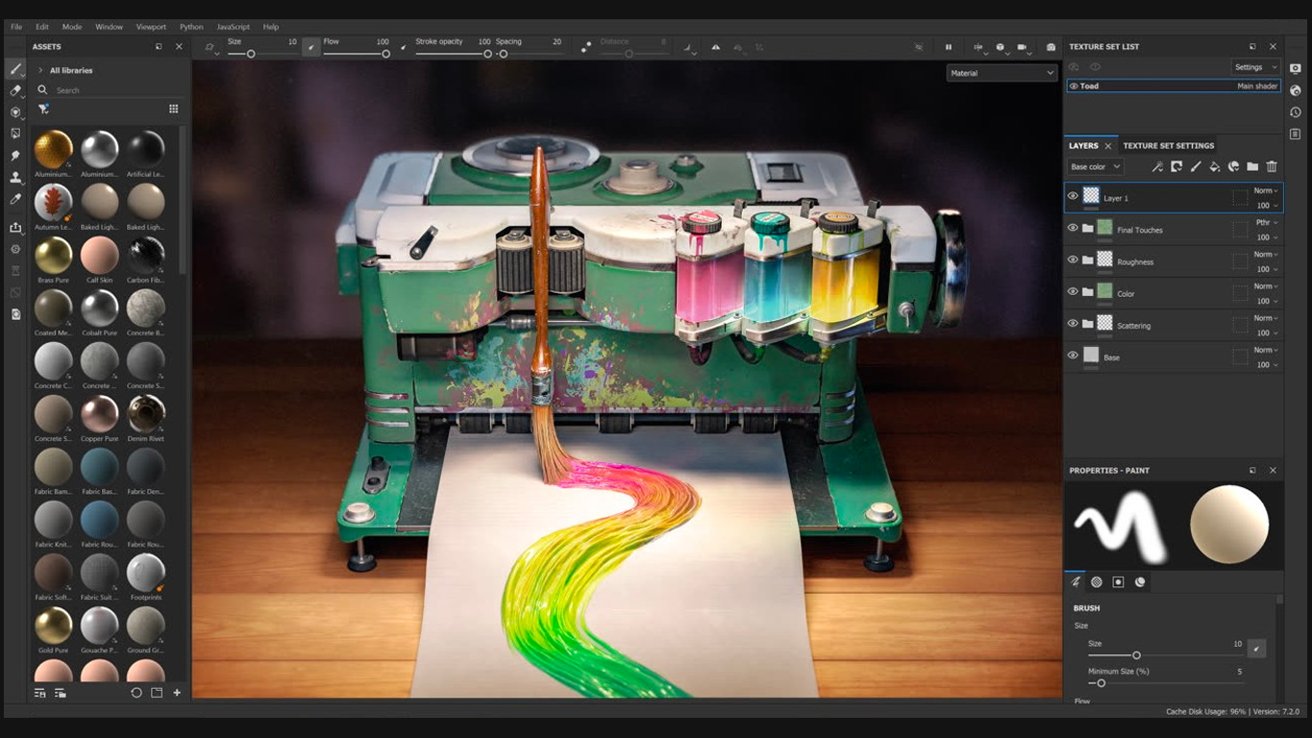Switch to Texture Set Settings tab

[x=1168, y=146]
